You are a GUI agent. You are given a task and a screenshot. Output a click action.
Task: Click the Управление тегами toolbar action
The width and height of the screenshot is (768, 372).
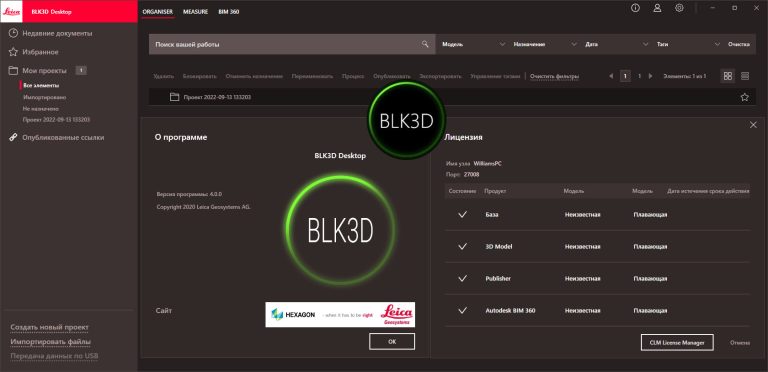click(495, 77)
